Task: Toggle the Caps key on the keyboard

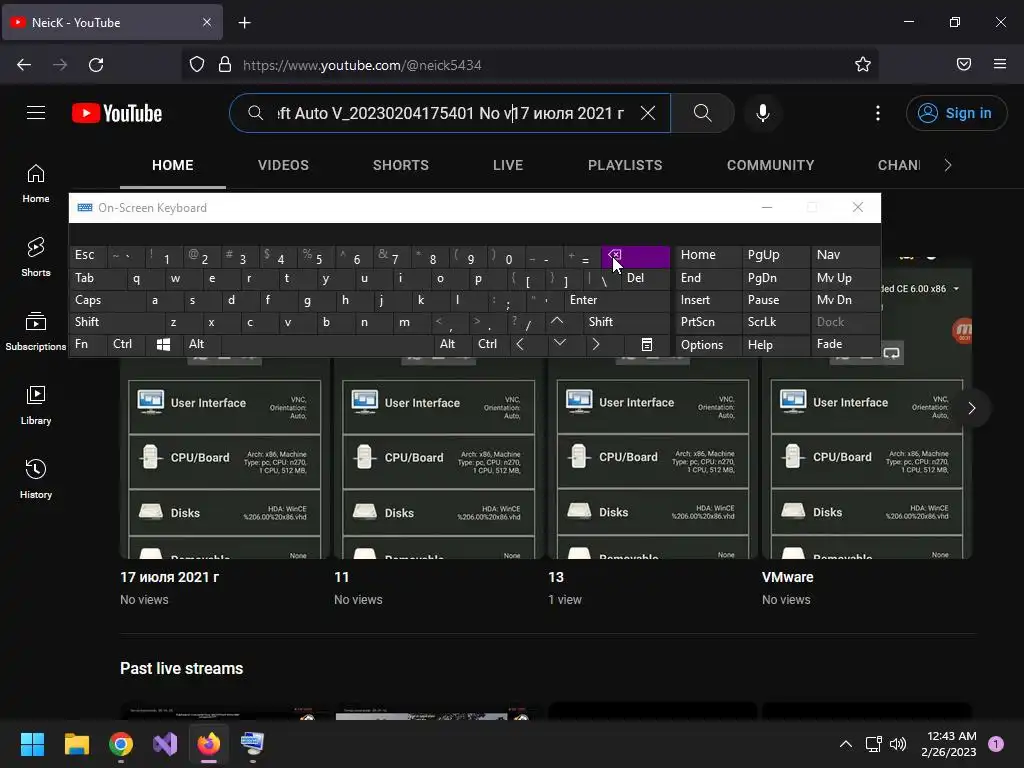Action: click(106, 300)
